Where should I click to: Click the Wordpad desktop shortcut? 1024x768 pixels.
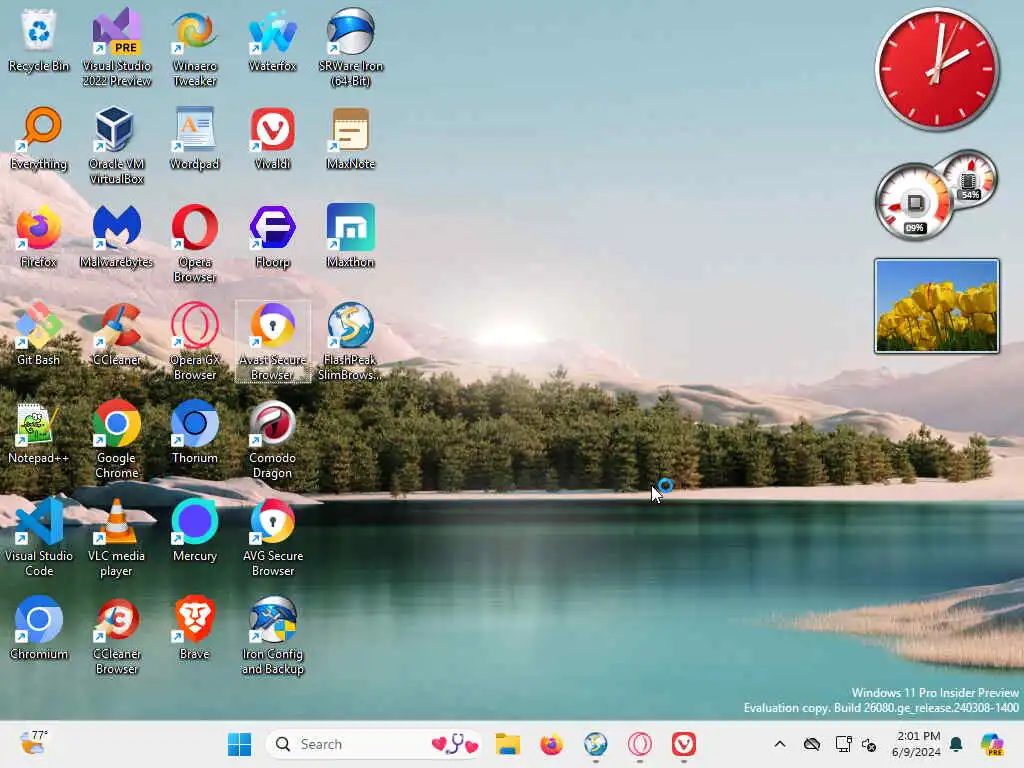pos(195,138)
